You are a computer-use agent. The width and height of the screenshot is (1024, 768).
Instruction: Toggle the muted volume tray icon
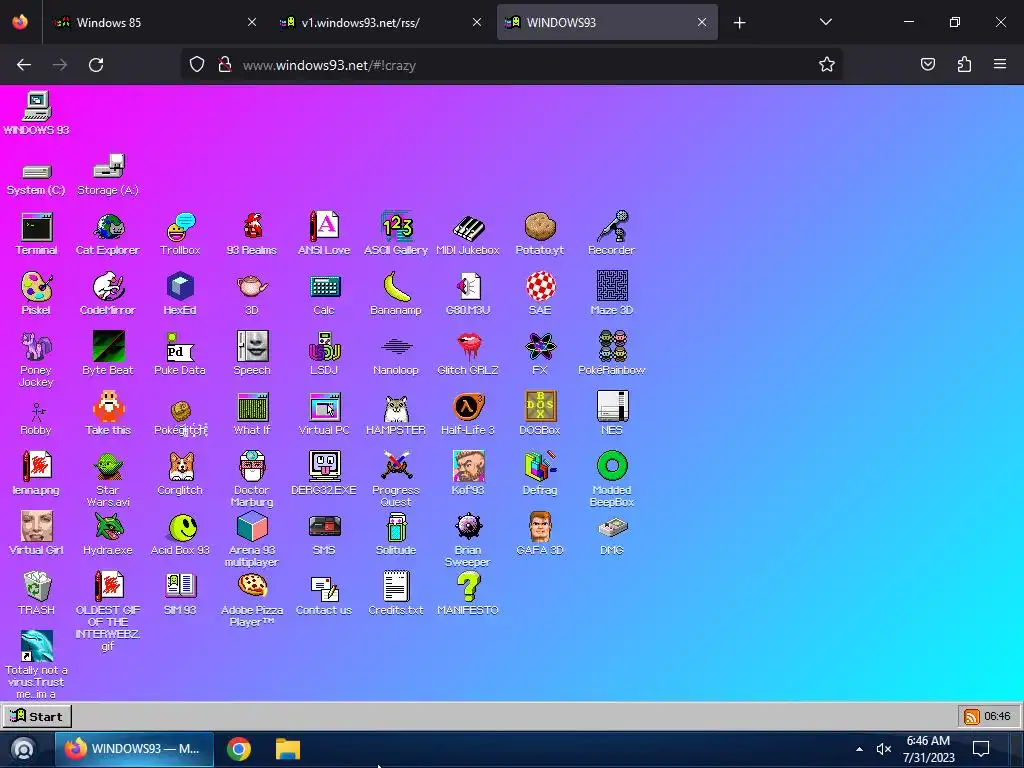884,749
